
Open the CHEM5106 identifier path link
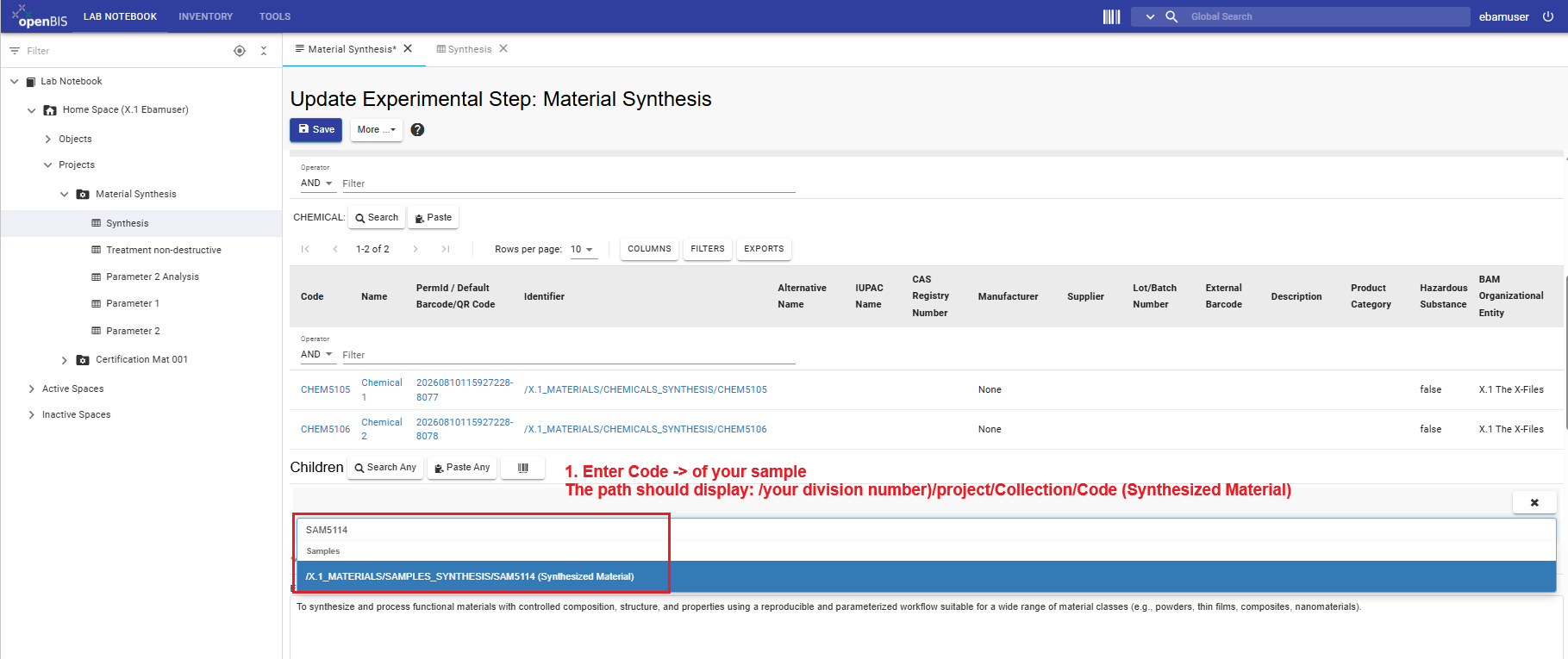tap(646, 429)
